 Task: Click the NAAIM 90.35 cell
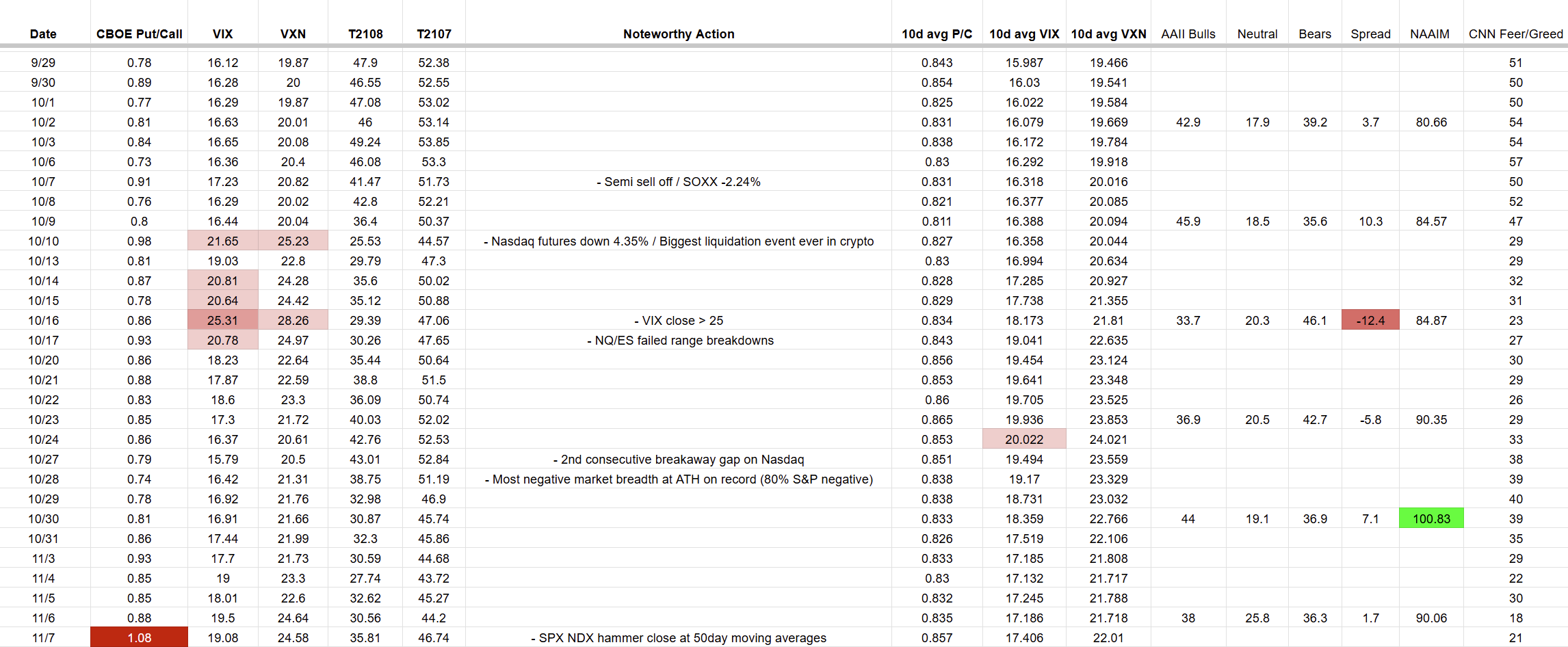(x=1431, y=419)
